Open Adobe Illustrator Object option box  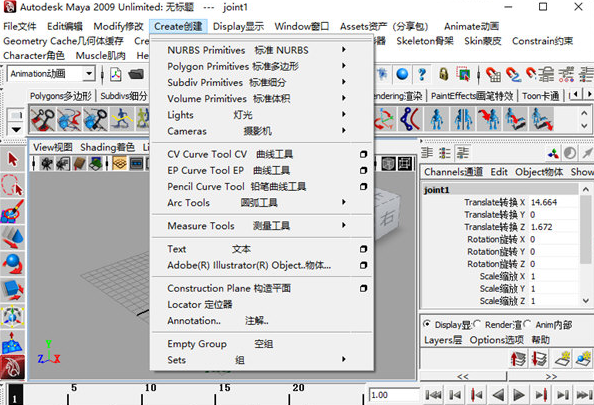(363, 265)
